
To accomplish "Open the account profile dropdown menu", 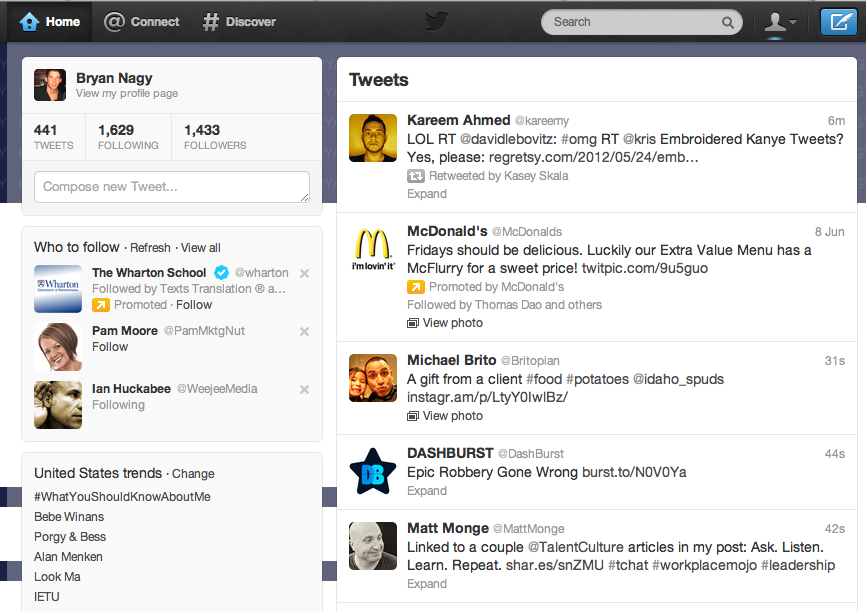I will point(780,21).
